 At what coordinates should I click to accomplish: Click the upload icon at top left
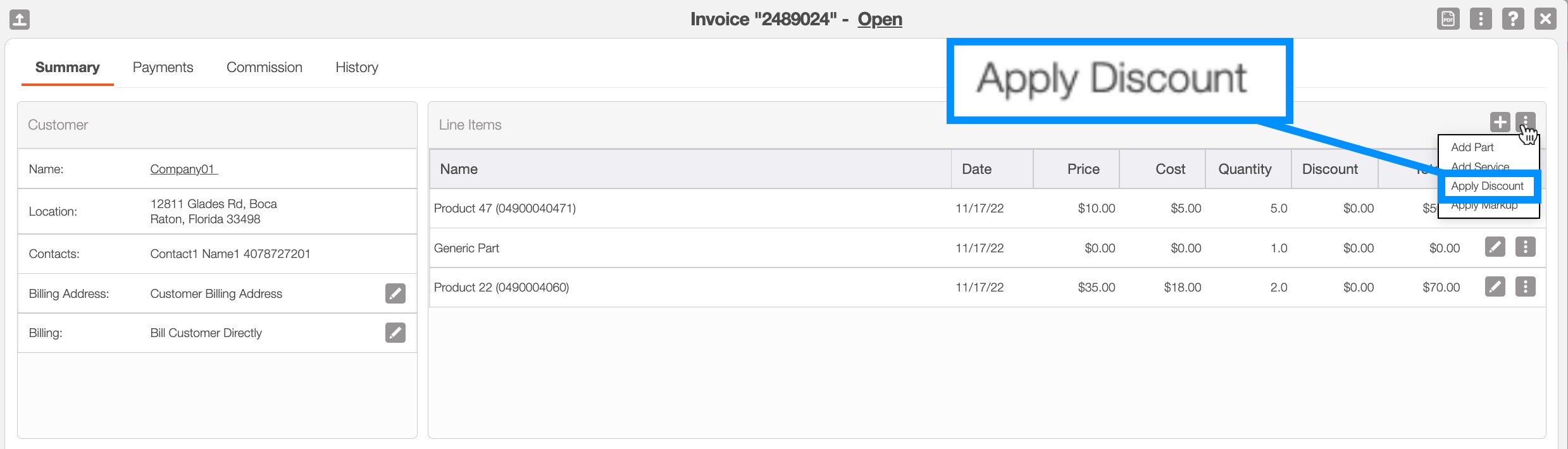pos(20,20)
